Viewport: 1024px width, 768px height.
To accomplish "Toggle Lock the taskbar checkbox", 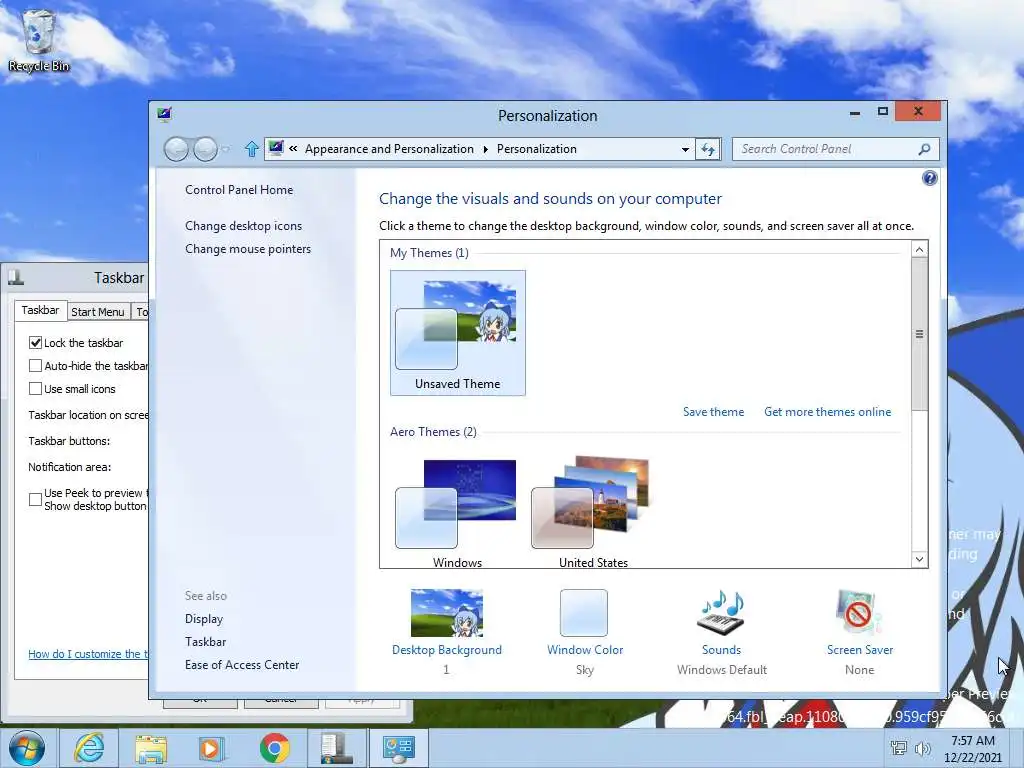I will (x=35, y=342).
